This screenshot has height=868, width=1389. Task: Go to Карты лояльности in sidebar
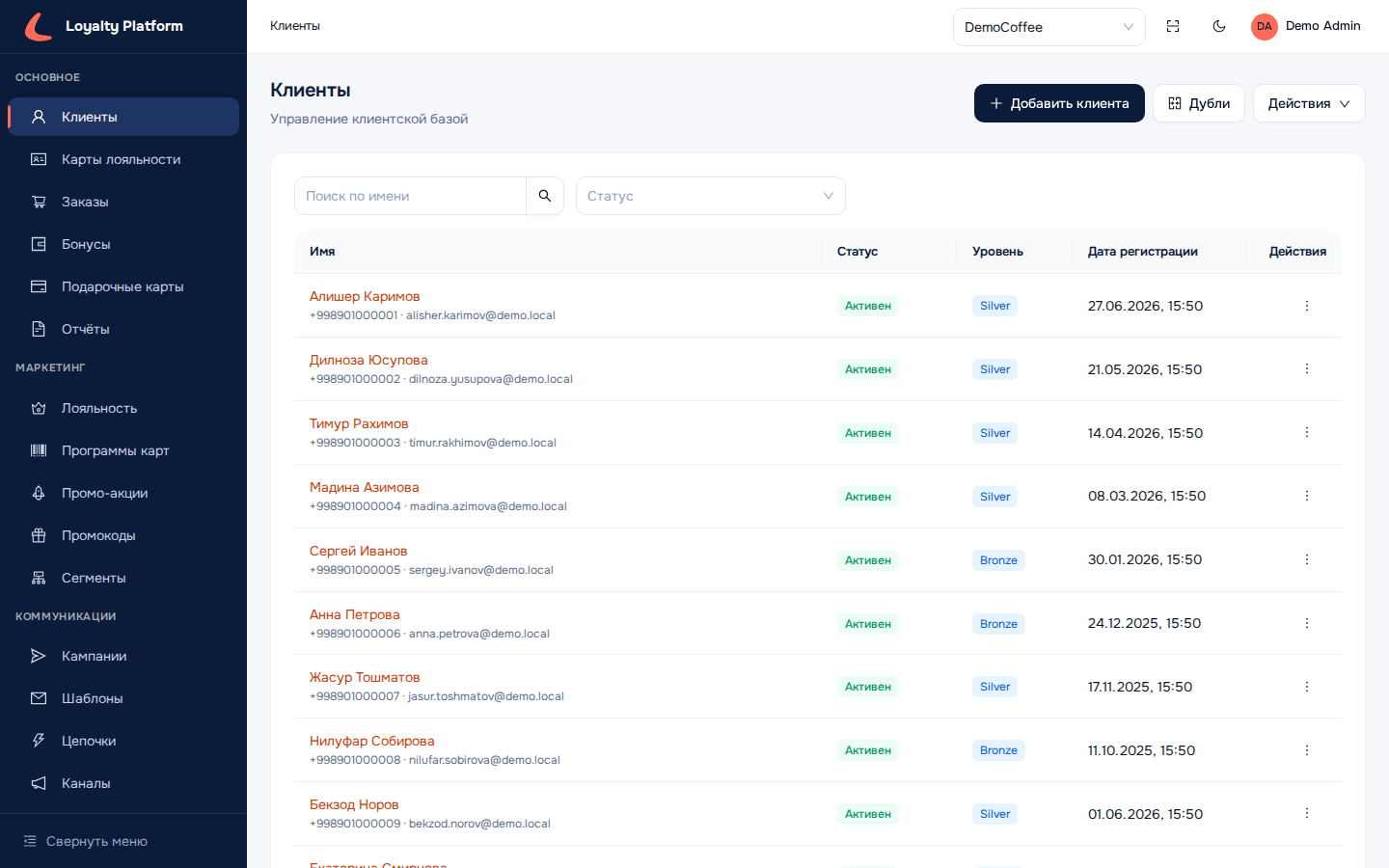(x=123, y=159)
